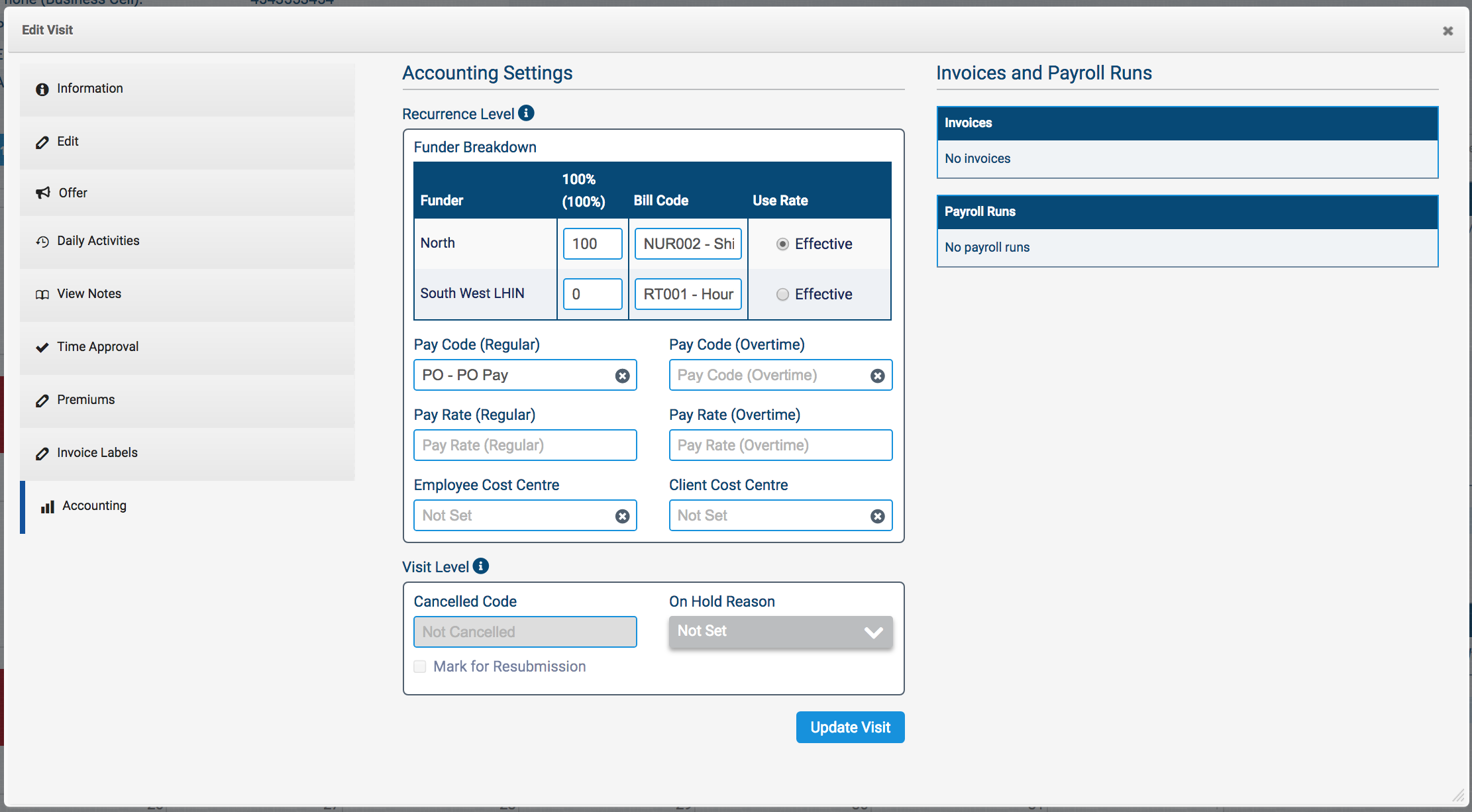Clear the Pay Code (Regular) field
1472x812 pixels.
tap(622, 376)
